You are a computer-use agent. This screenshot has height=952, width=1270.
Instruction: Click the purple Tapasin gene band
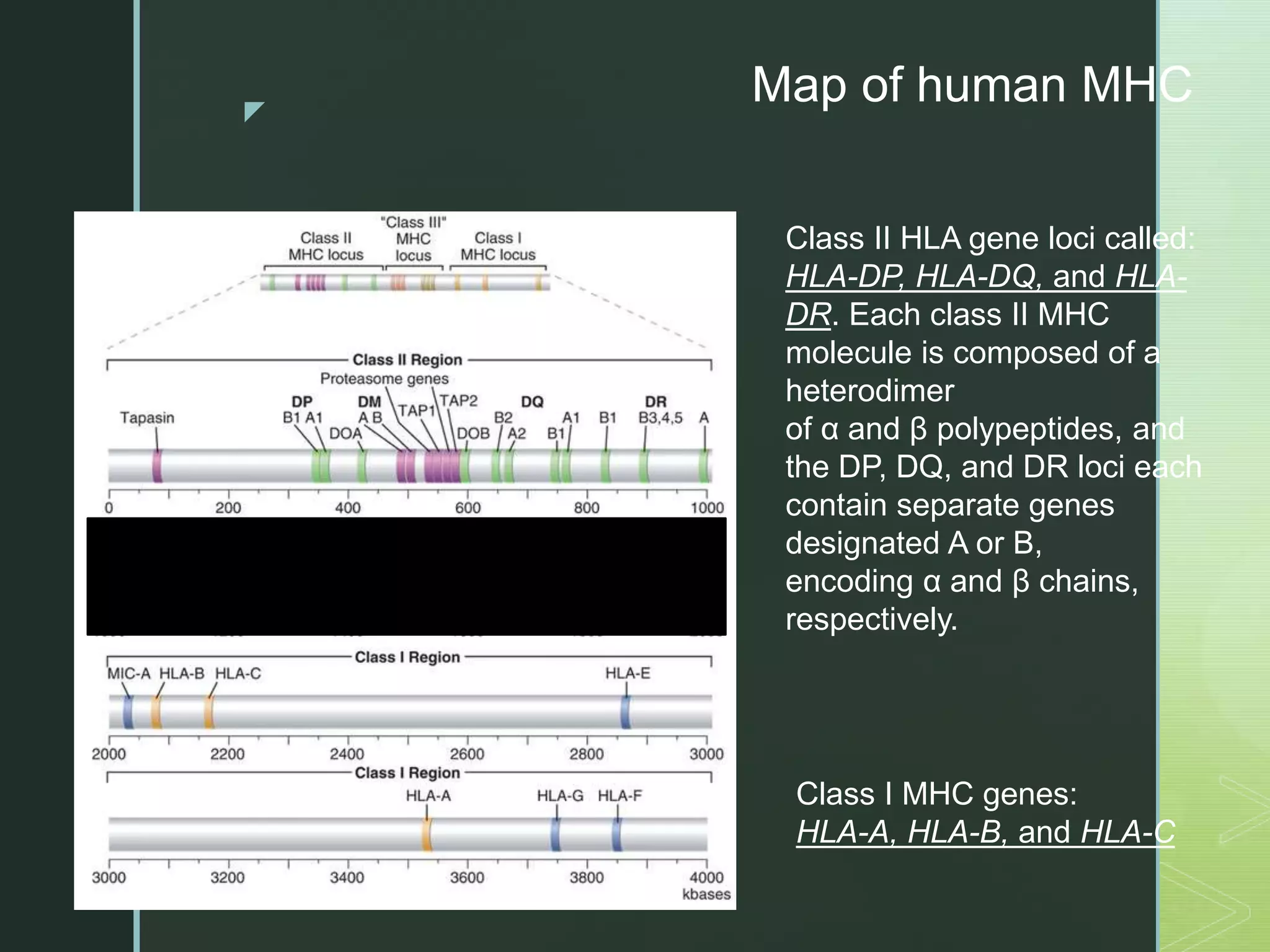[158, 466]
